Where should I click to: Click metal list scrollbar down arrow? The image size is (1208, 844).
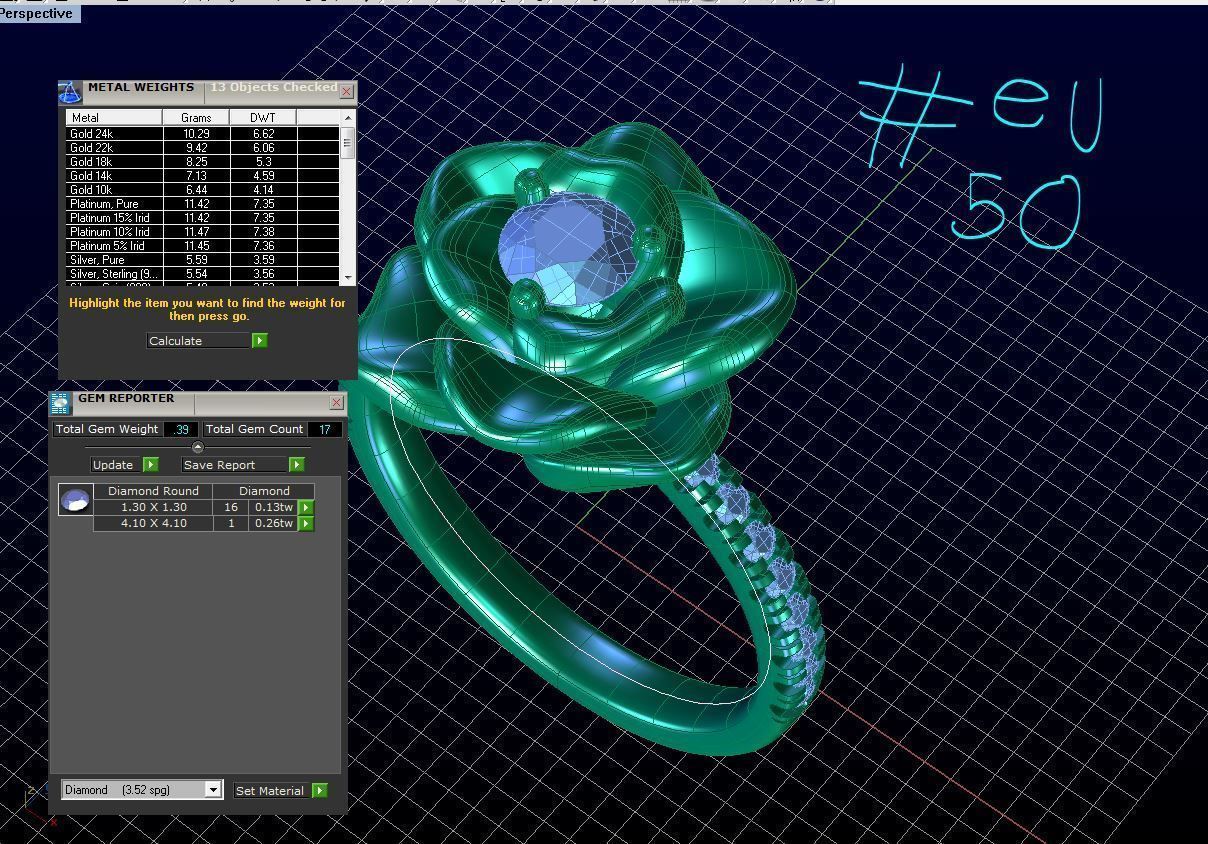point(348,277)
